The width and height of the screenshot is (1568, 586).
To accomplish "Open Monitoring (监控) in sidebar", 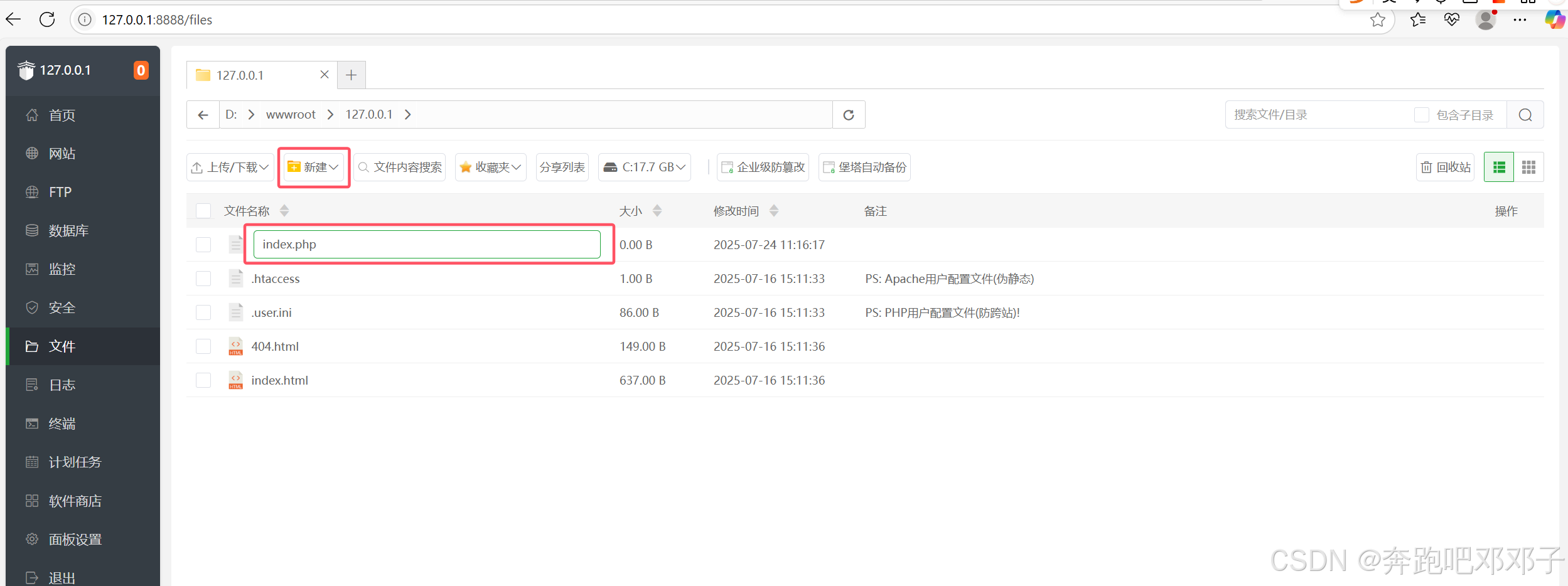I will point(83,269).
